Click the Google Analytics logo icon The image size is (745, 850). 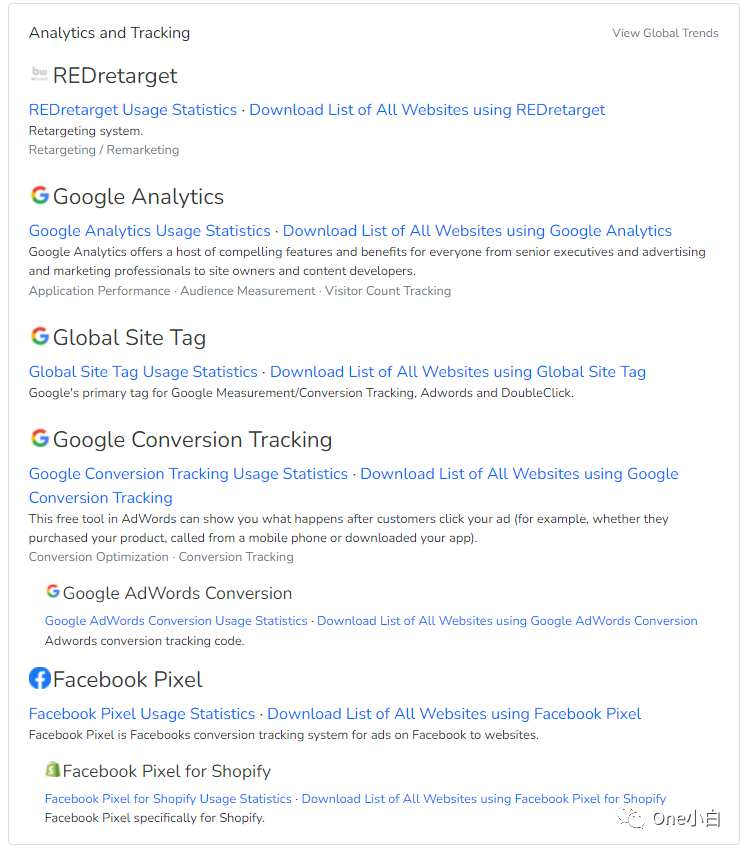[x=39, y=196]
